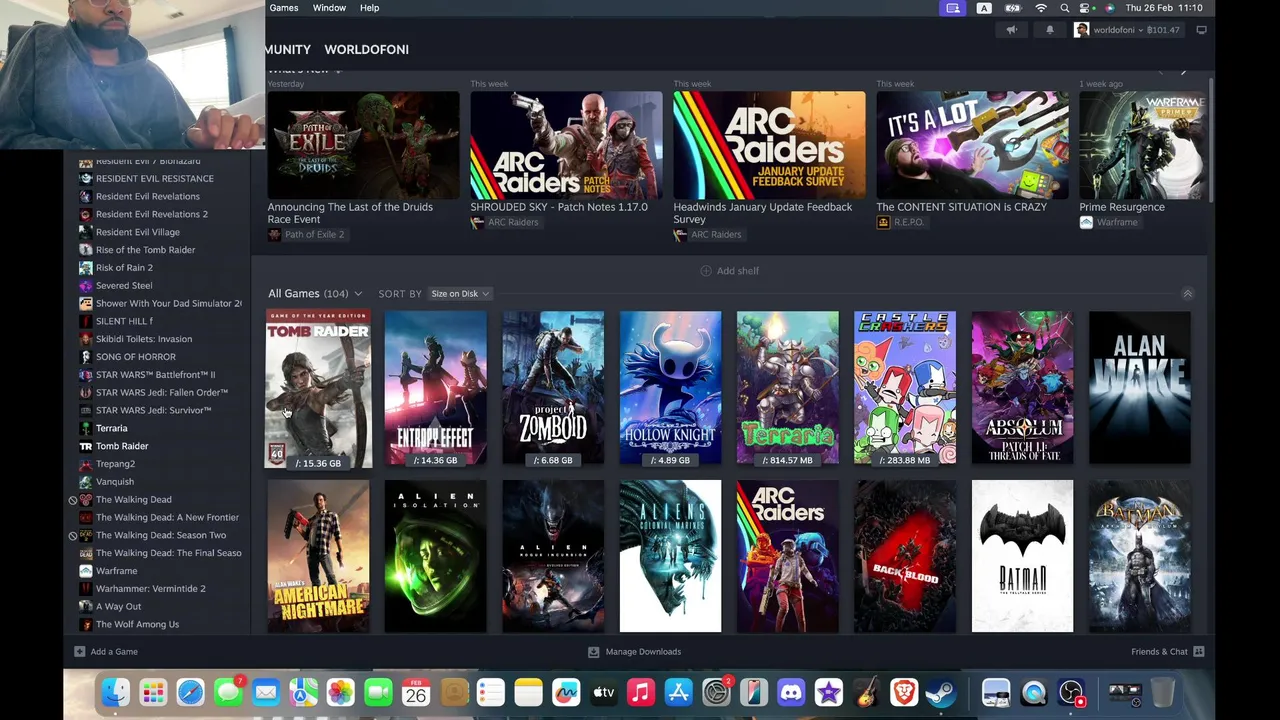The image size is (1280, 720).
Task: Open Discord from the Dock
Action: point(791,692)
